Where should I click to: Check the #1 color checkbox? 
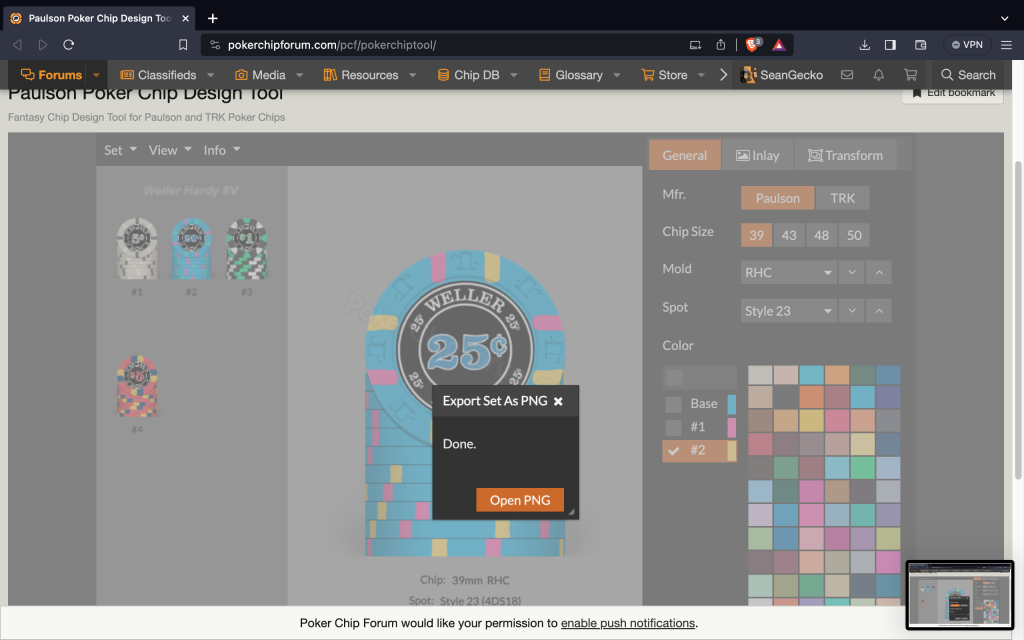coord(673,428)
